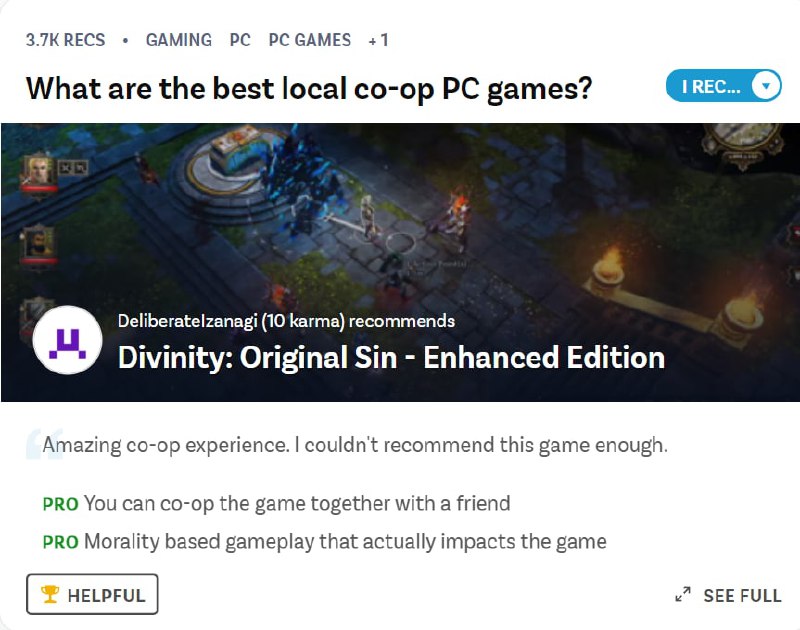The image size is (800, 630).
Task: Open Divinity: Original Sin - Enhanced Edition title
Action: [x=391, y=357]
